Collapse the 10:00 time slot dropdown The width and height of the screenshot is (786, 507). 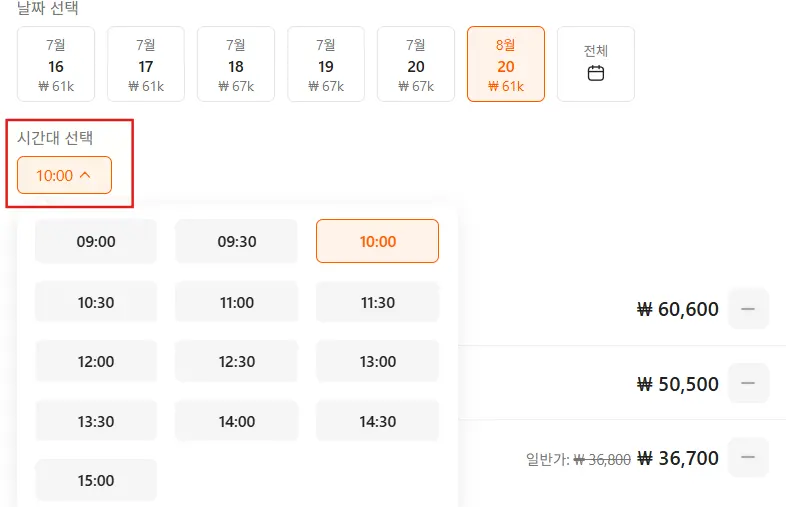click(64, 175)
